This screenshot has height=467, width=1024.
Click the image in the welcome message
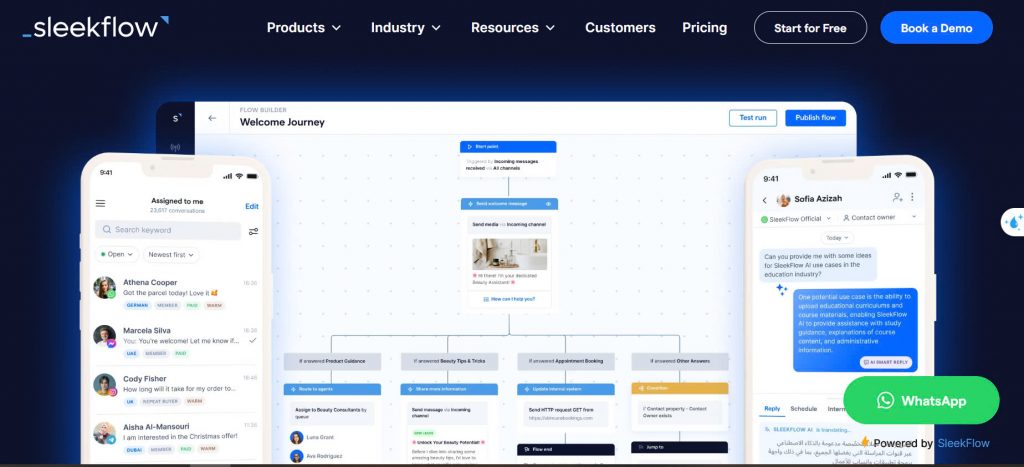pyautogui.click(x=509, y=253)
